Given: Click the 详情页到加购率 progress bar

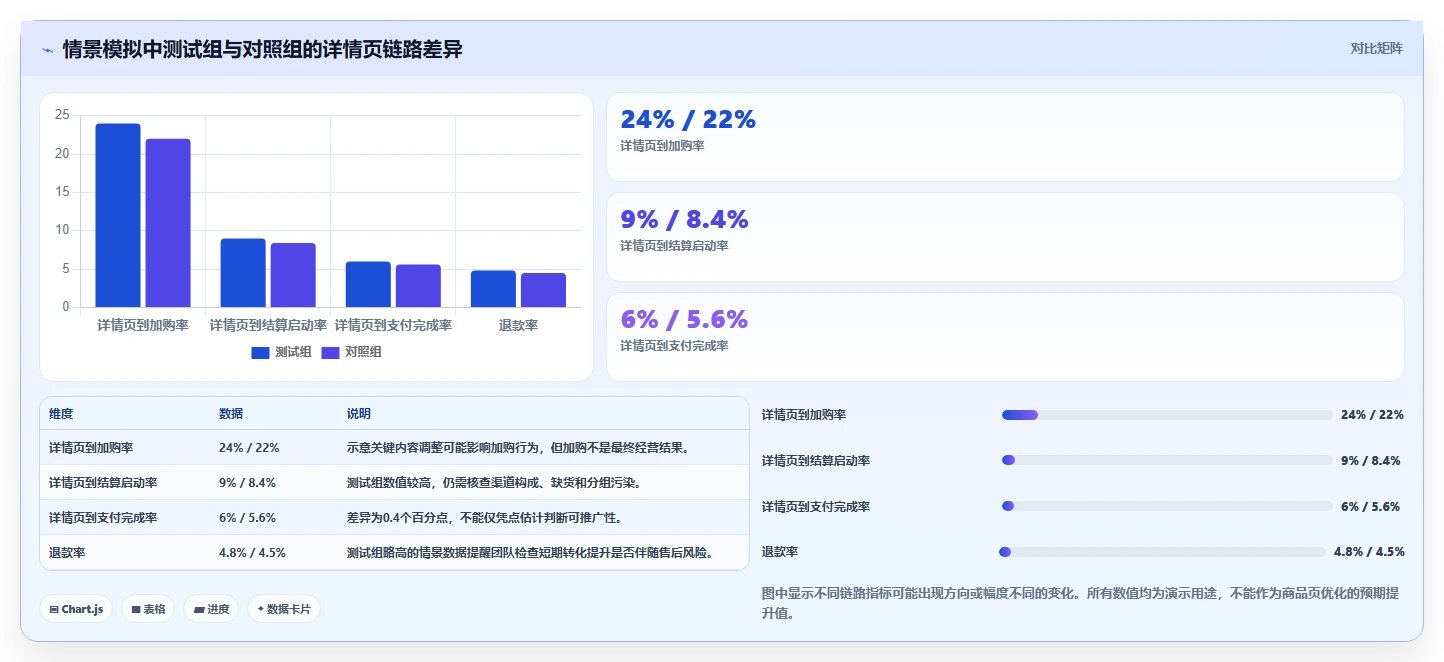Looking at the screenshot, I should (1167, 415).
